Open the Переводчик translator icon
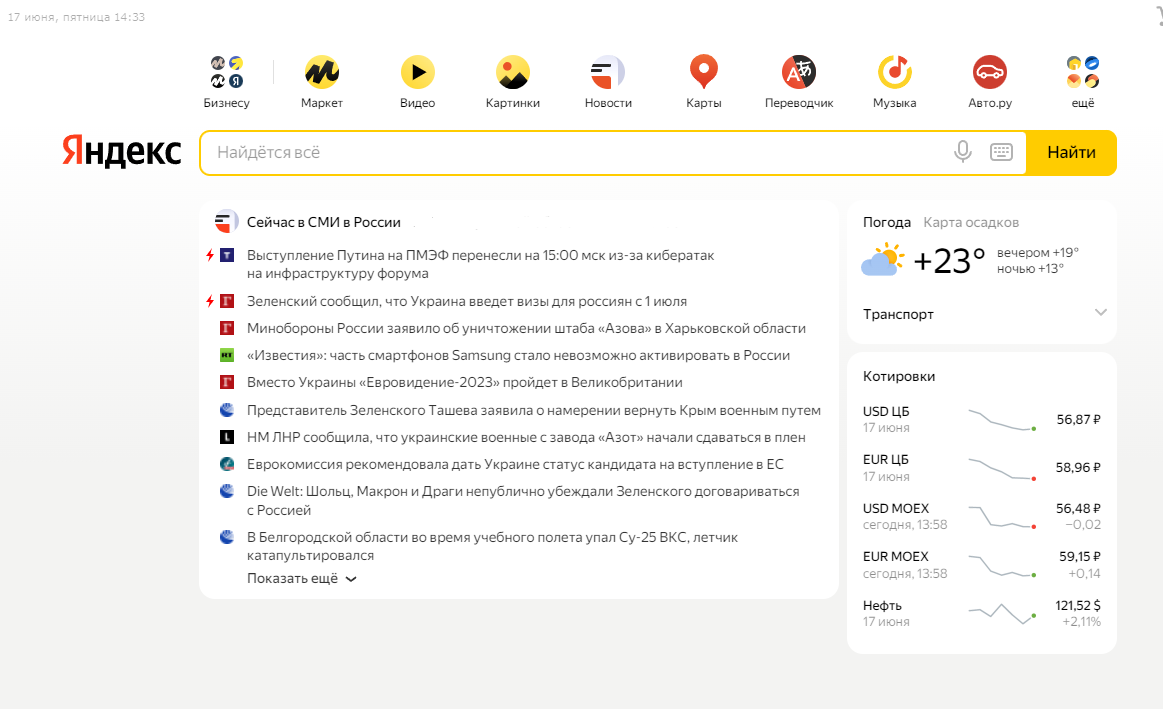This screenshot has height=709, width=1163. click(x=799, y=72)
